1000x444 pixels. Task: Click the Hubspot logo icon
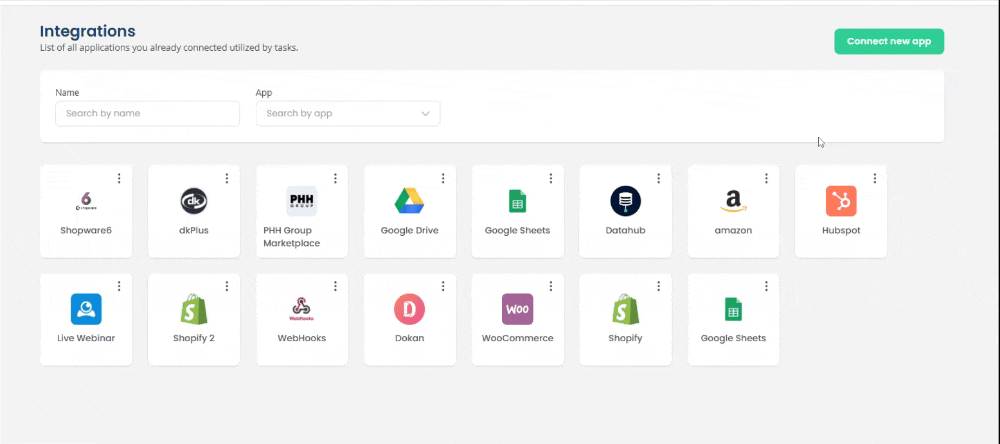click(x=841, y=201)
